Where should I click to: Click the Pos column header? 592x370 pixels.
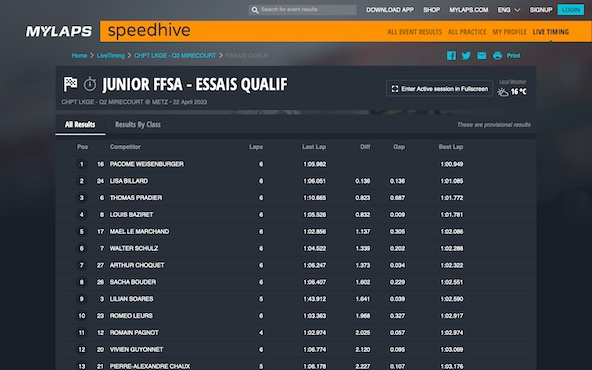pyautogui.click(x=82, y=147)
